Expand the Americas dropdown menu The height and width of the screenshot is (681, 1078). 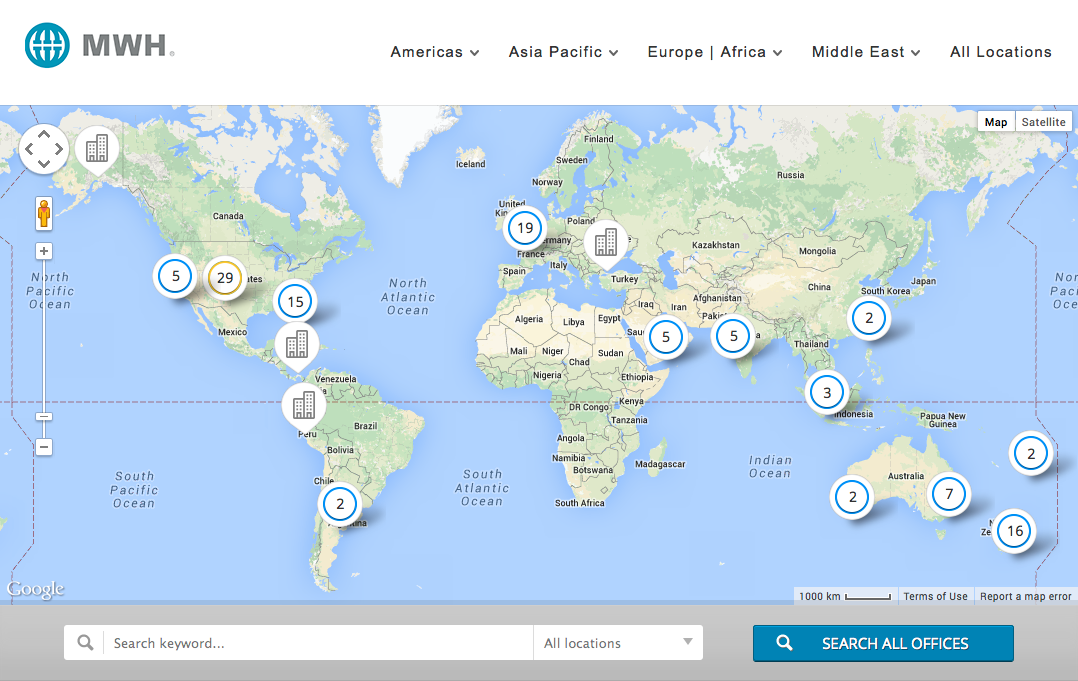click(434, 52)
